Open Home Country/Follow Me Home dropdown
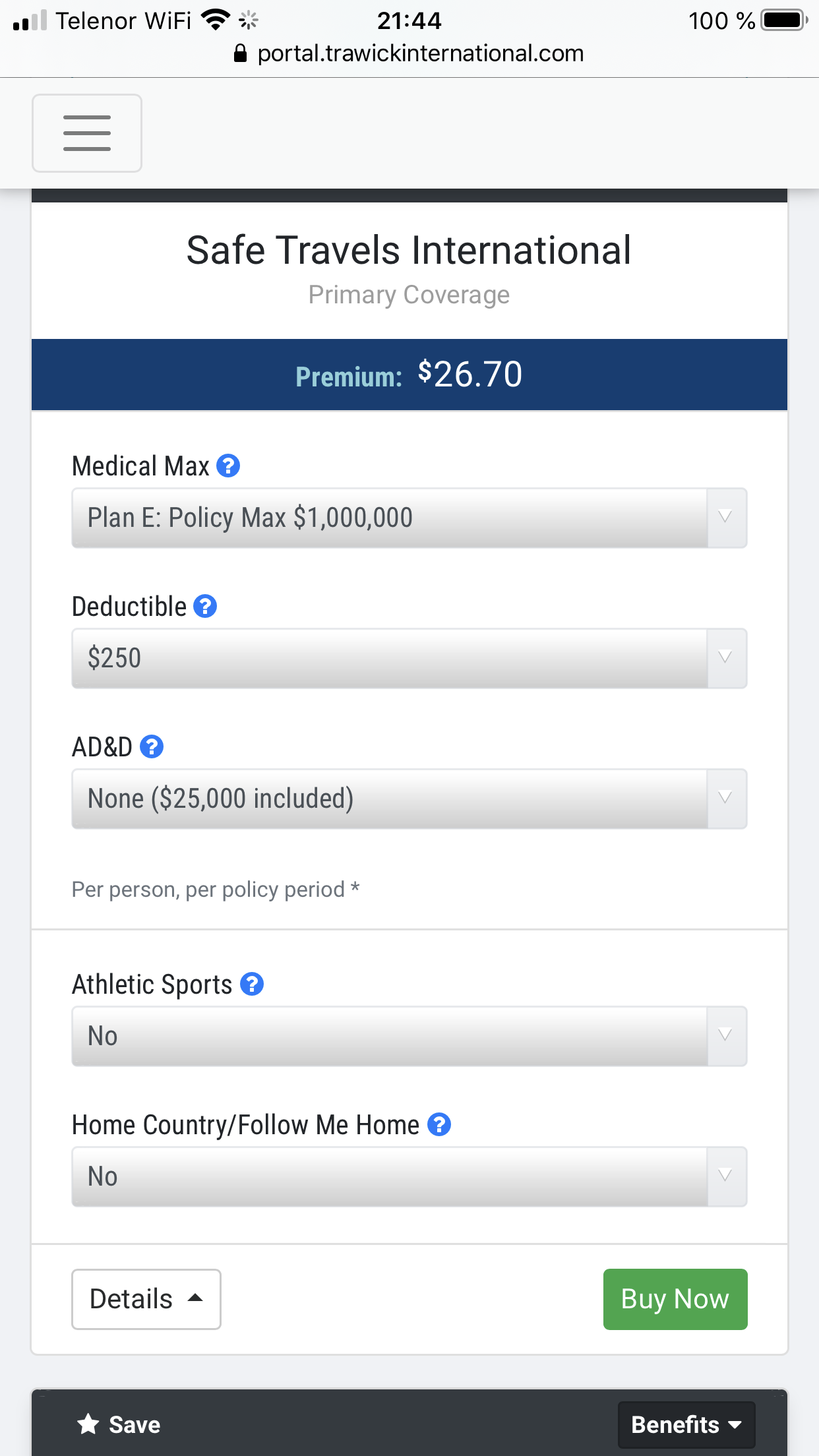The height and width of the screenshot is (1456, 819). [x=409, y=1176]
